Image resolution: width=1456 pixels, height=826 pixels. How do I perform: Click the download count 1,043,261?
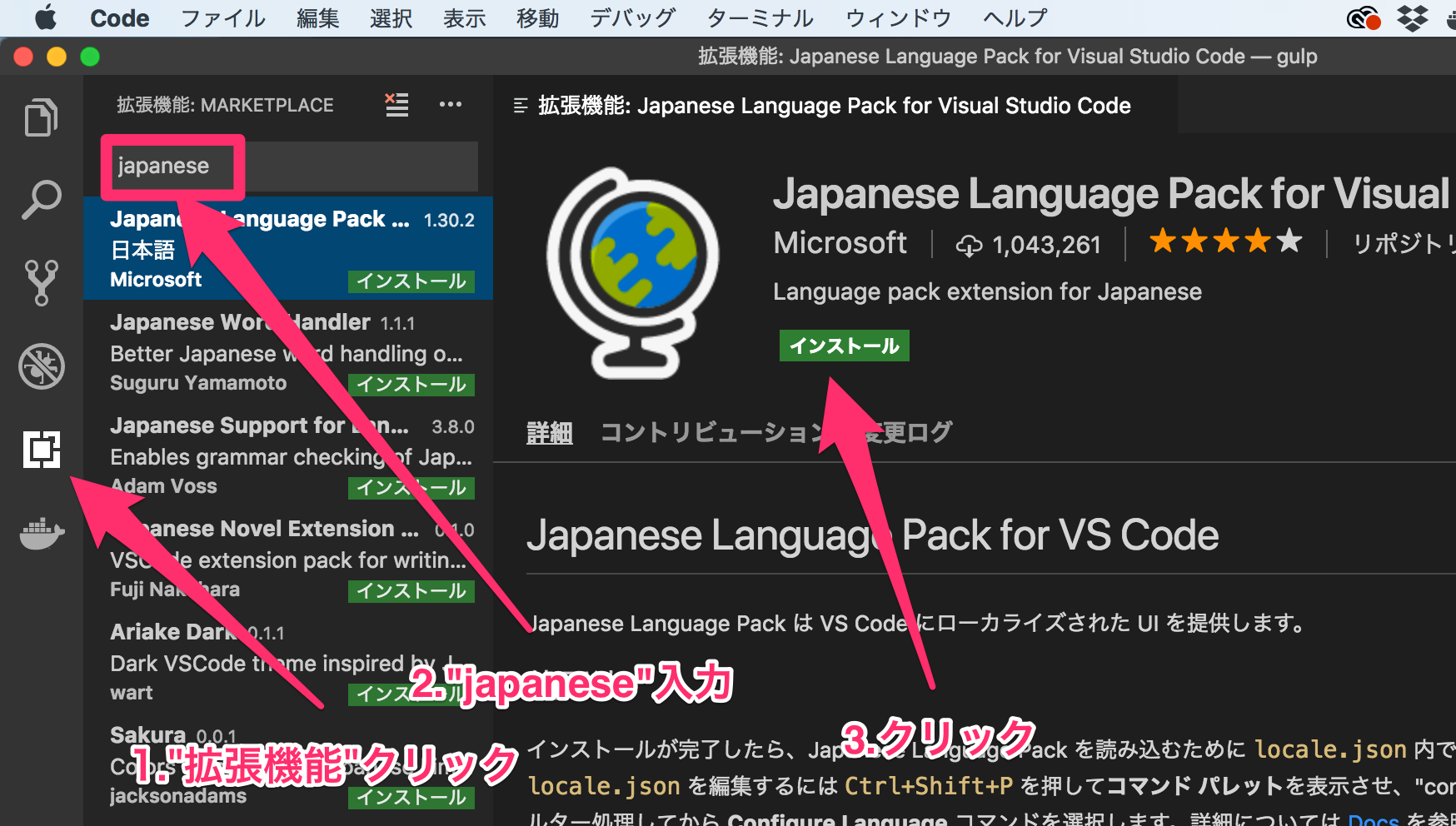(x=1046, y=245)
